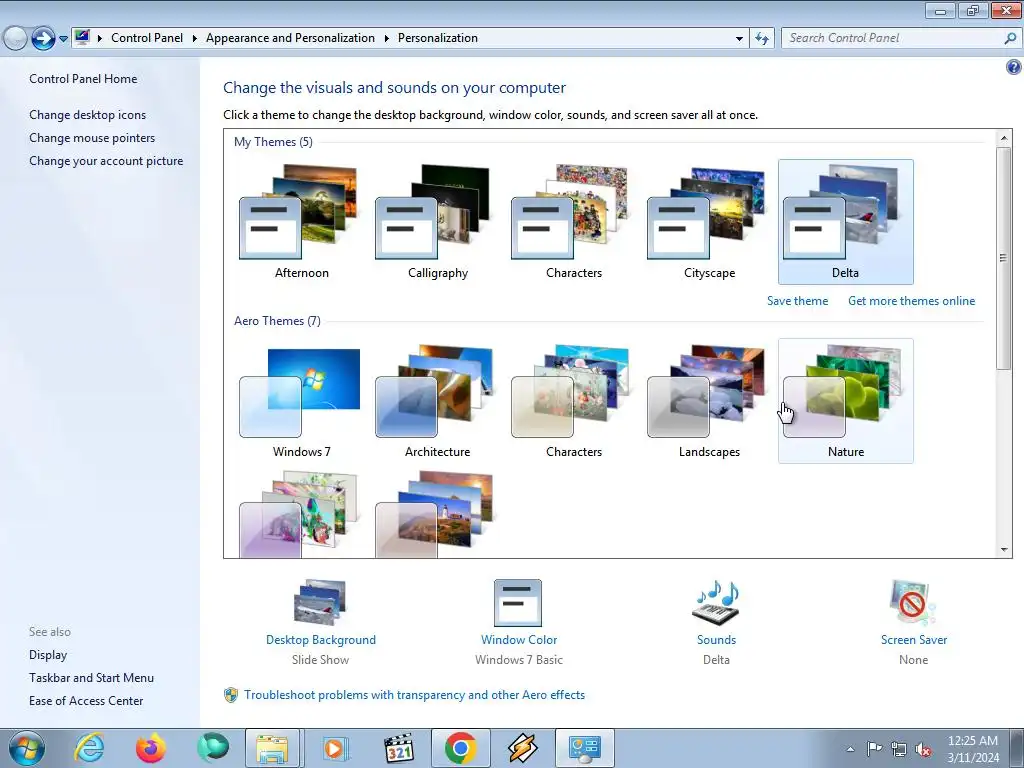Apply the Landscapes Aero theme
This screenshot has height=768, width=1024.
click(709, 401)
